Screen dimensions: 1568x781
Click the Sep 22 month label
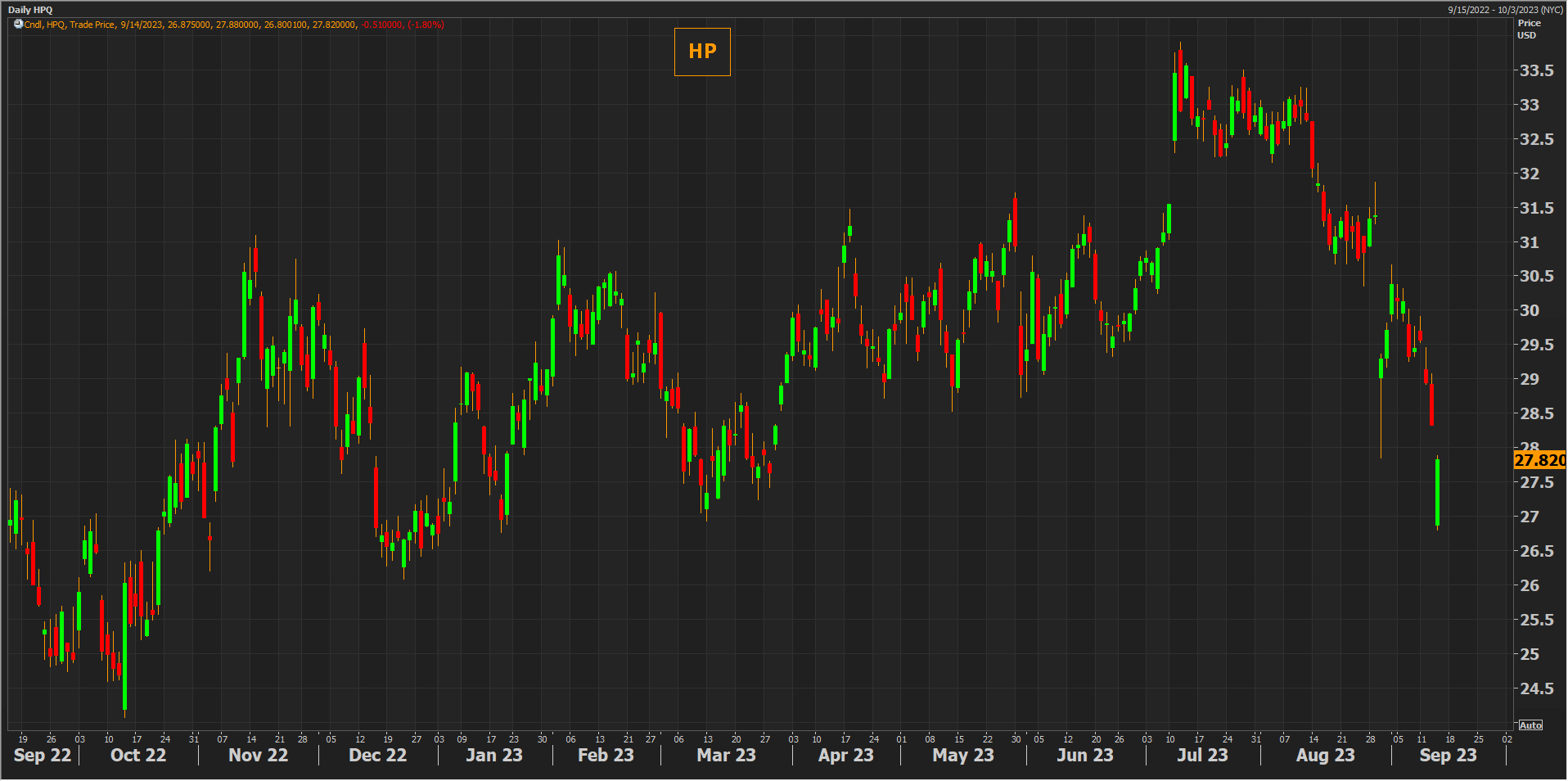click(43, 755)
